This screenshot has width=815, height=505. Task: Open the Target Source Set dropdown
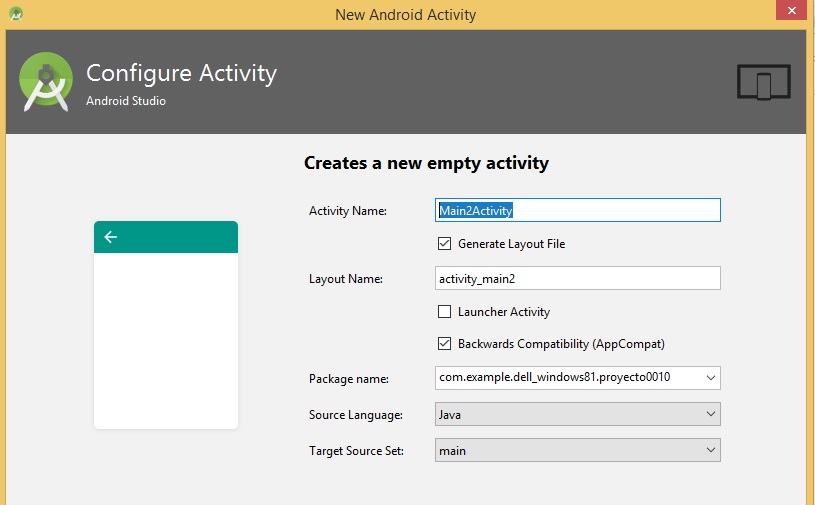[578, 451]
